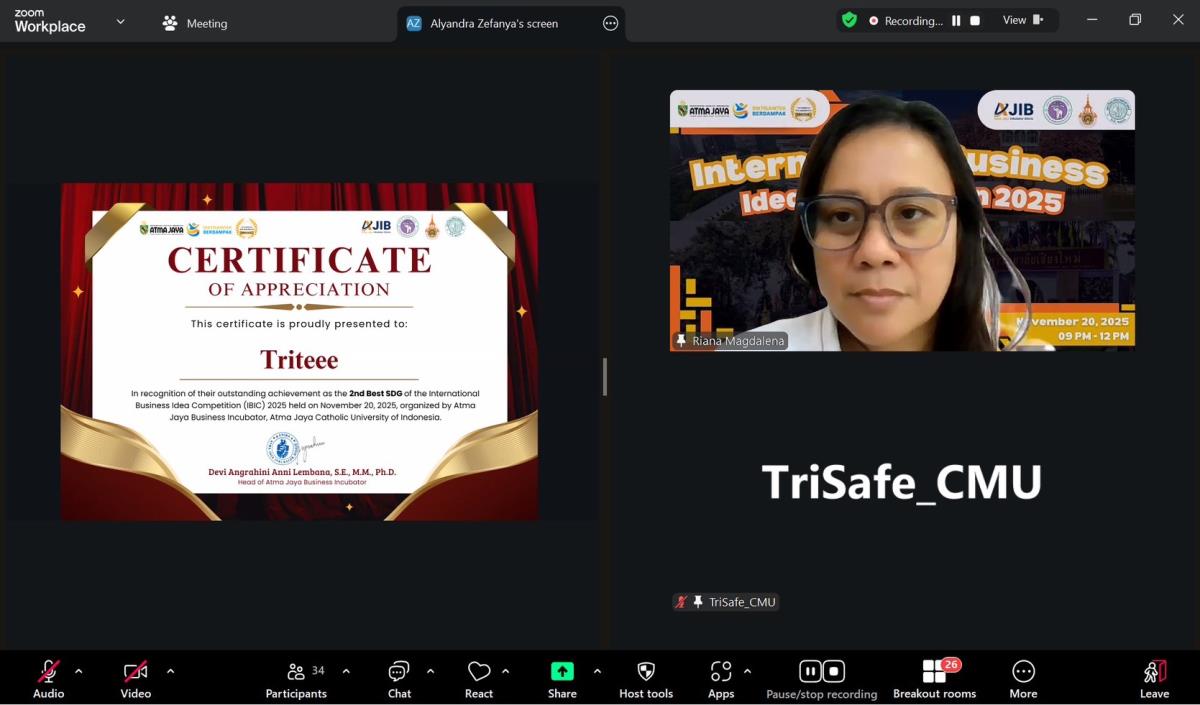Click the divider handle between panels
Screen dimensions: 1200x705
(605, 377)
